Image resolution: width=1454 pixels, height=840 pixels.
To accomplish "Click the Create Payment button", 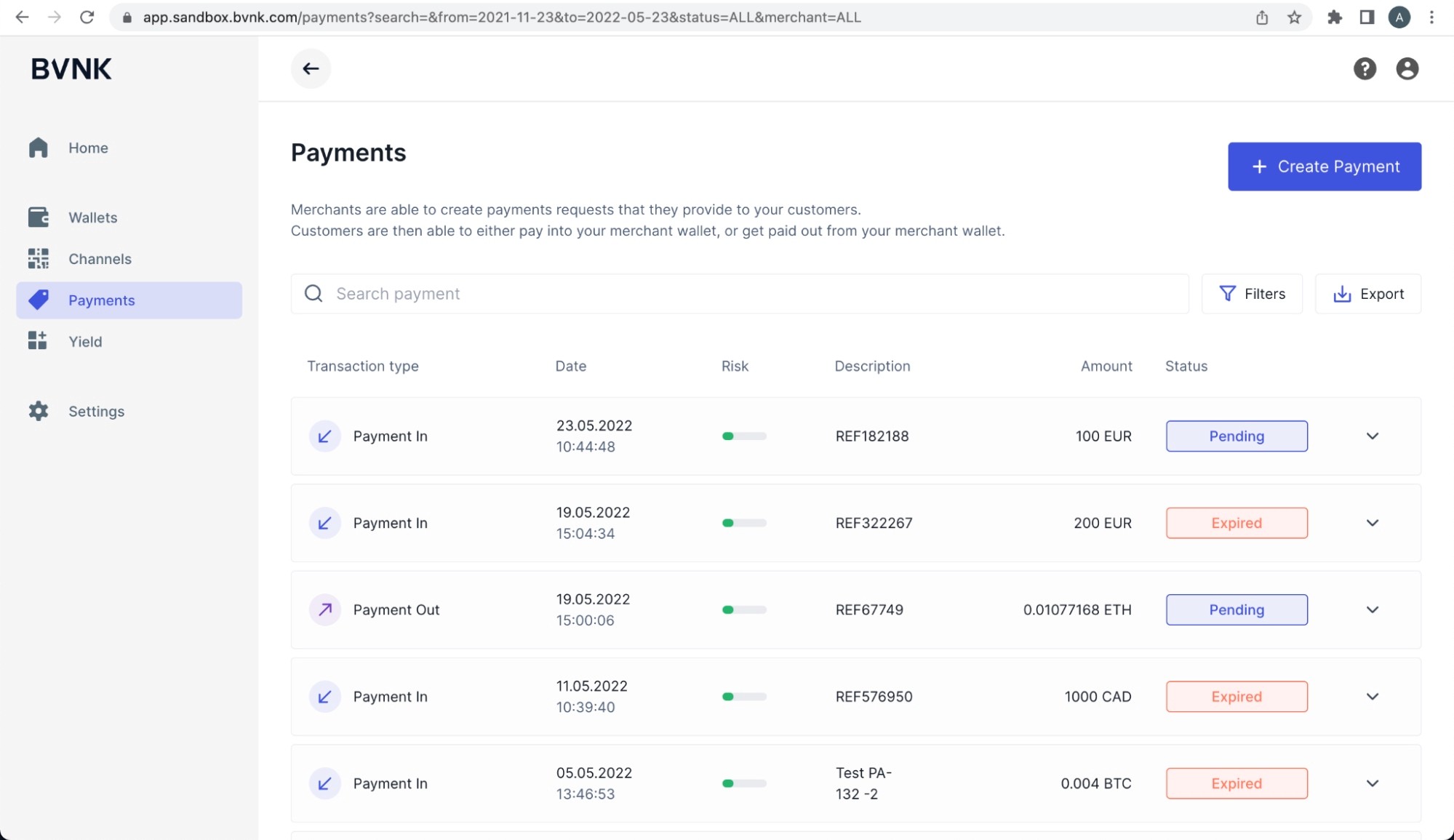I will coord(1324,167).
